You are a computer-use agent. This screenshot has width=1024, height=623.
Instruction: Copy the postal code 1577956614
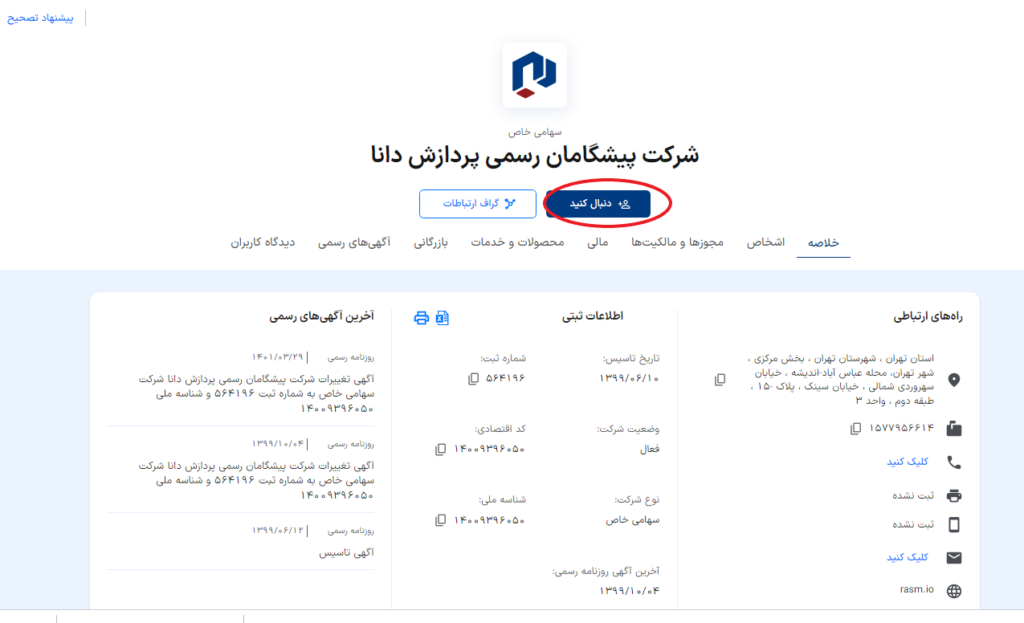click(855, 428)
